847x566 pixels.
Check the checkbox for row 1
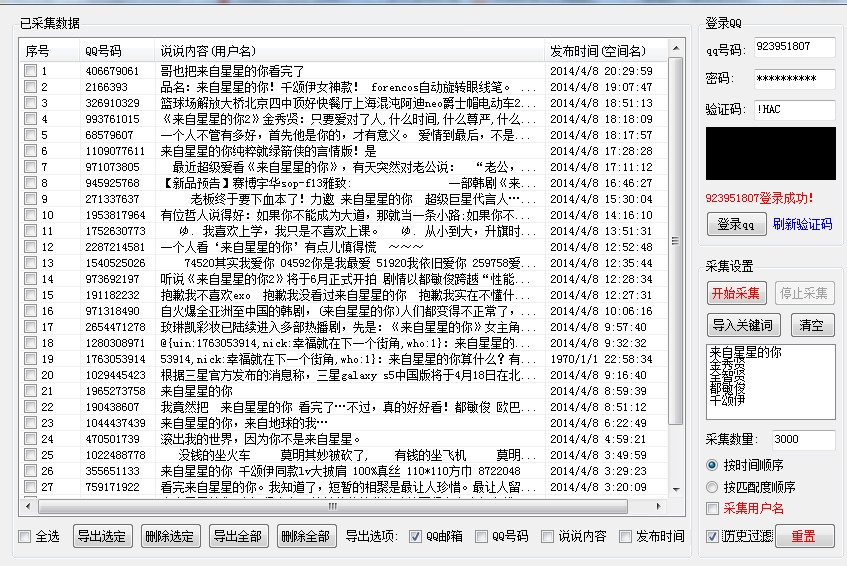point(31,71)
